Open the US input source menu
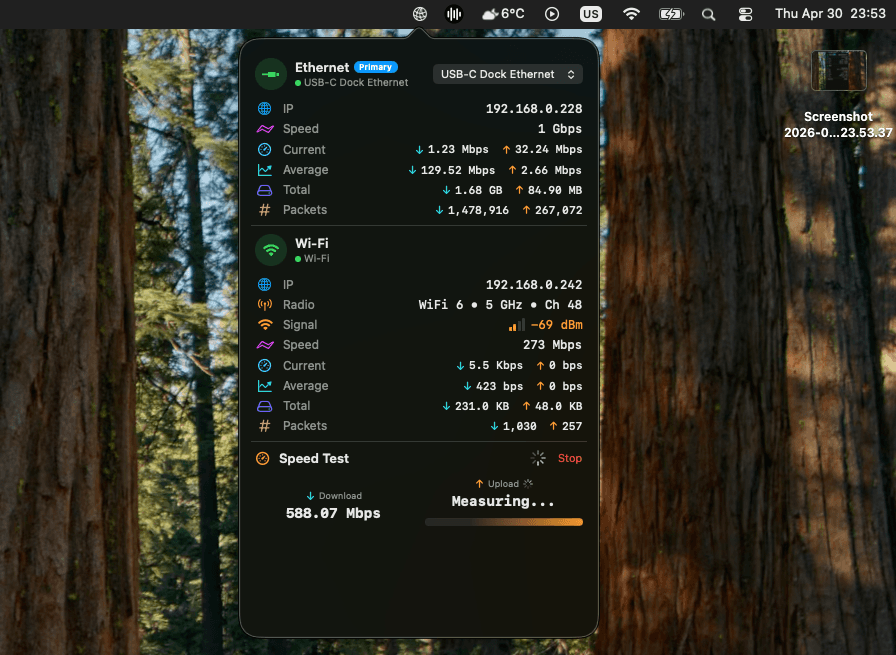This screenshot has width=896, height=655. (x=591, y=14)
